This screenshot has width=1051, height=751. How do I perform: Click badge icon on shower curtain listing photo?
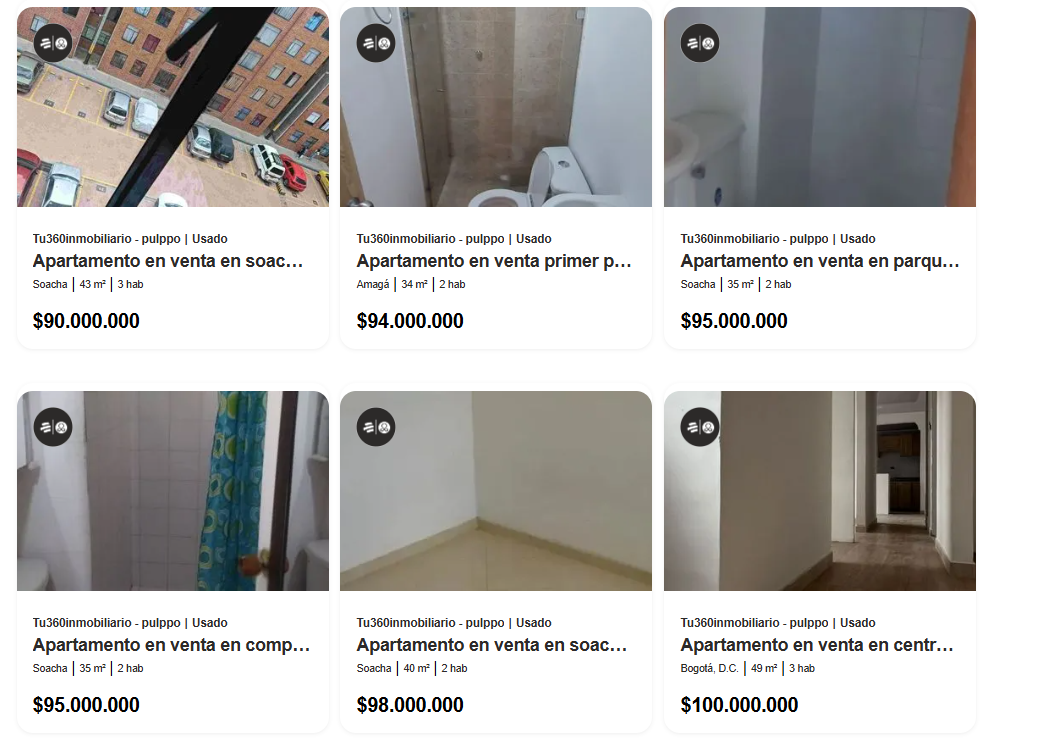point(53,427)
